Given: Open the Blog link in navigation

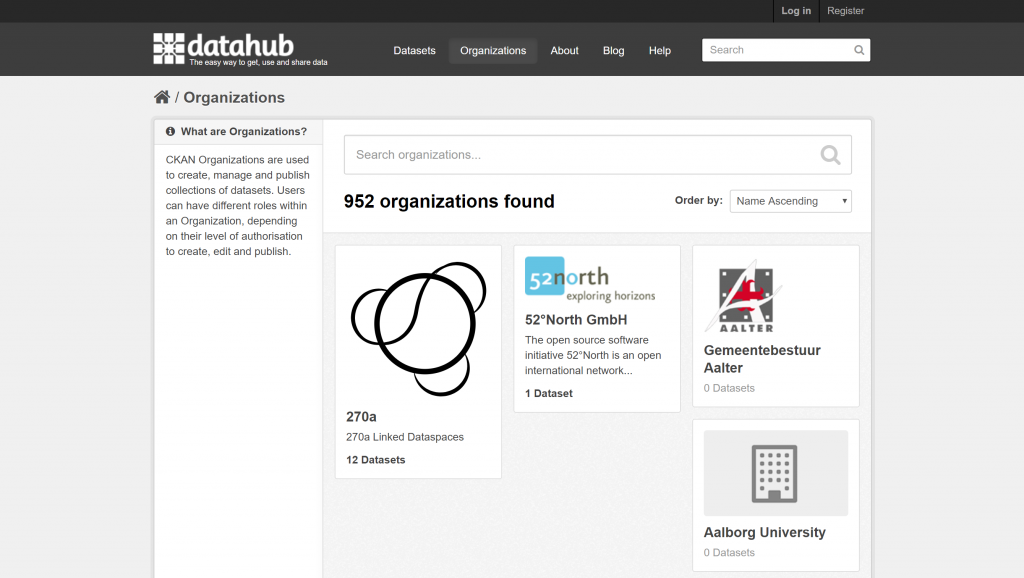Looking at the screenshot, I should pyautogui.click(x=613, y=51).
